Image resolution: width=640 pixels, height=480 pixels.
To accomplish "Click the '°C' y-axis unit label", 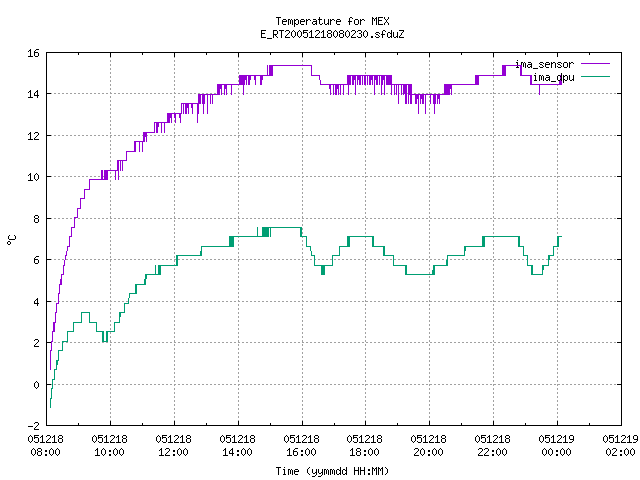I will (11, 240).
